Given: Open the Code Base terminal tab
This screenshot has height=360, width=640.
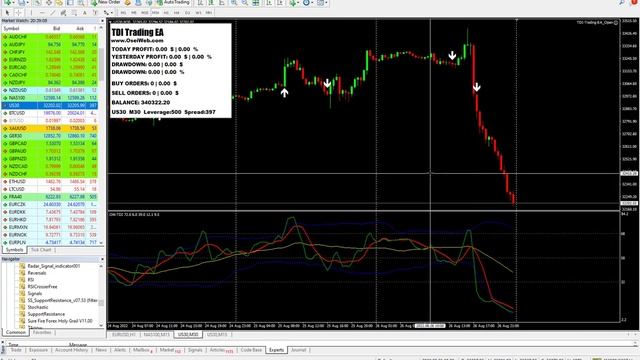Looking at the screenshot, I should click(251, 350).
